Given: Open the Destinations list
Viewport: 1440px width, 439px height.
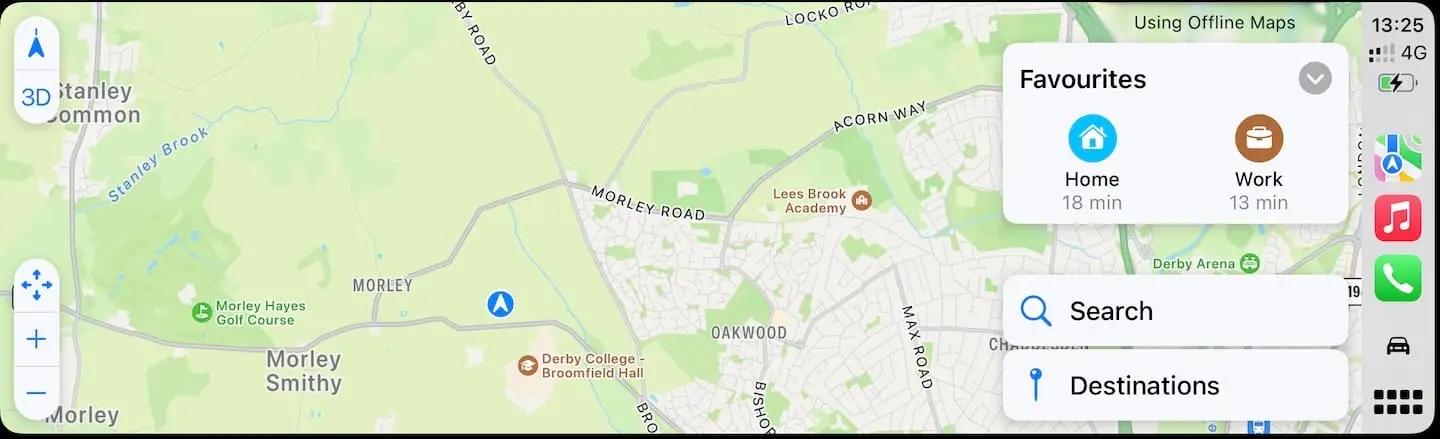Looking at the screenshot, I should tap(1175, 385).
